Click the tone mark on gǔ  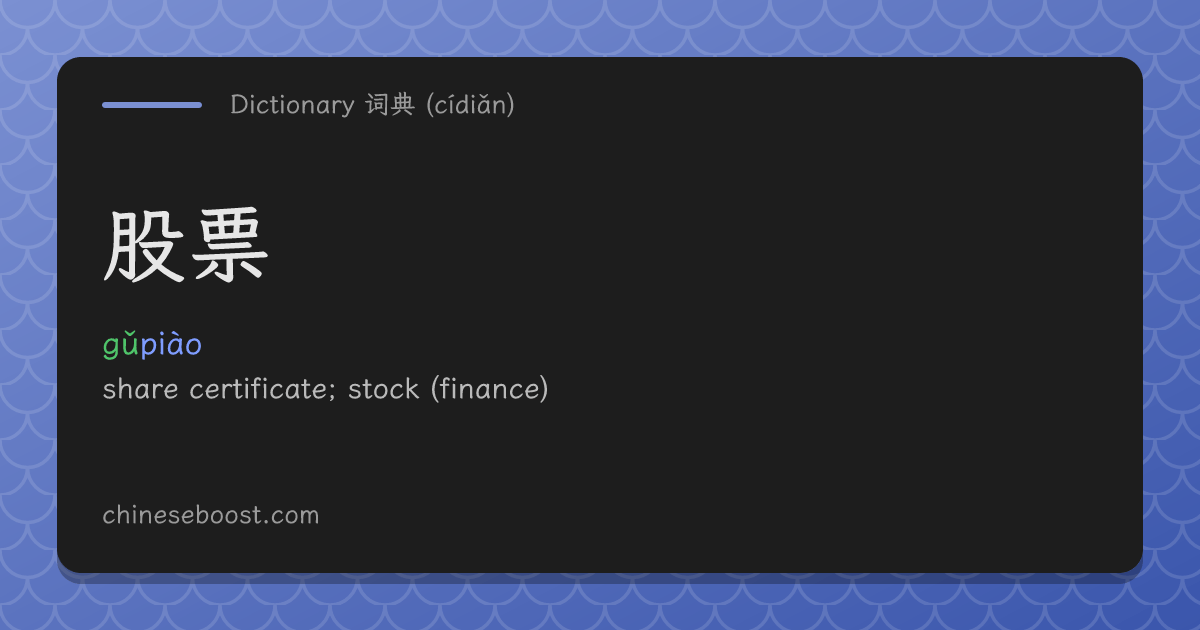[x=130, y=335]
